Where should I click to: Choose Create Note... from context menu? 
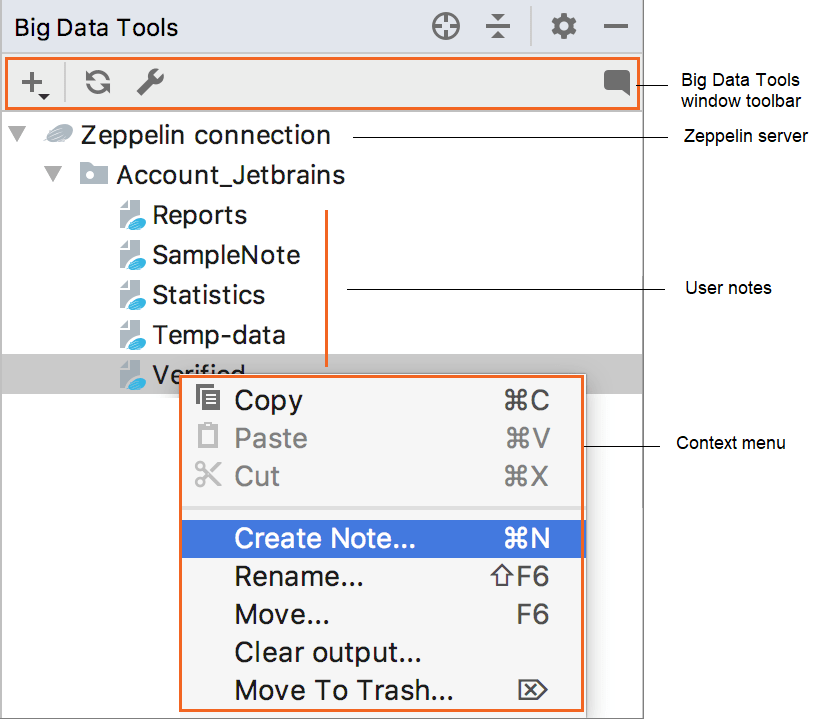pyautogui.click(x=324, y=538)
